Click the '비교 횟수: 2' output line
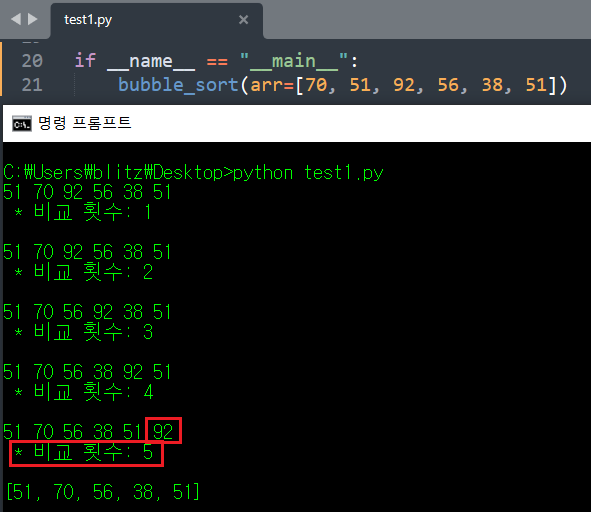The width and height of the screenshot is (591, 512). point(83,272)
